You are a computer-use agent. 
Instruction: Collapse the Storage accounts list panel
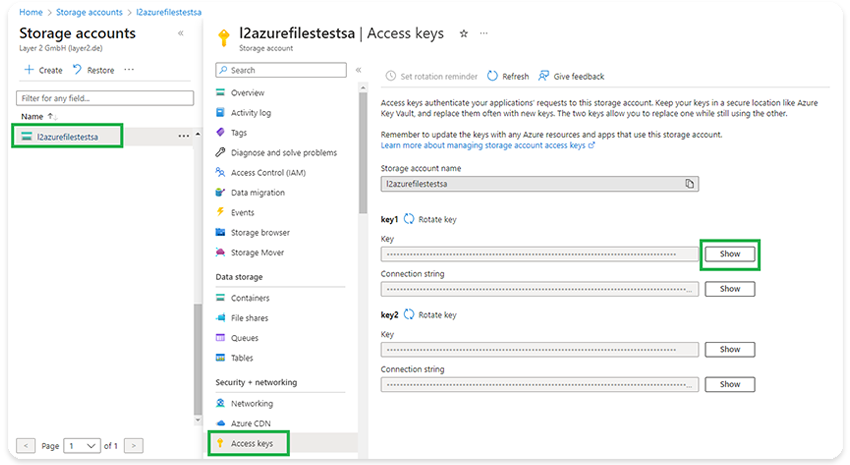181,33
